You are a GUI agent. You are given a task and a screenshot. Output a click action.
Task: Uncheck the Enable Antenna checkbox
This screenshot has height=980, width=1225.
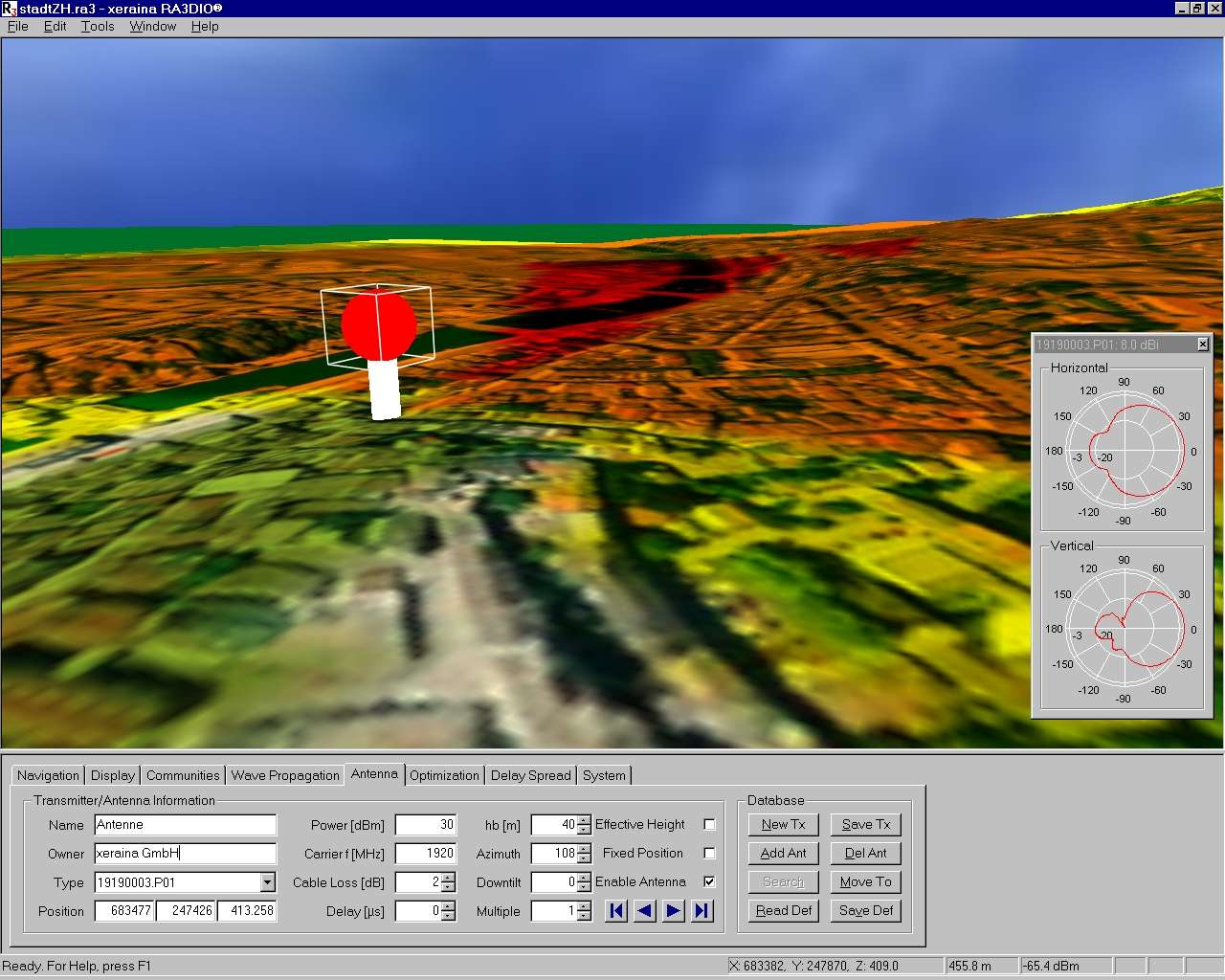(x=709, y=881)
